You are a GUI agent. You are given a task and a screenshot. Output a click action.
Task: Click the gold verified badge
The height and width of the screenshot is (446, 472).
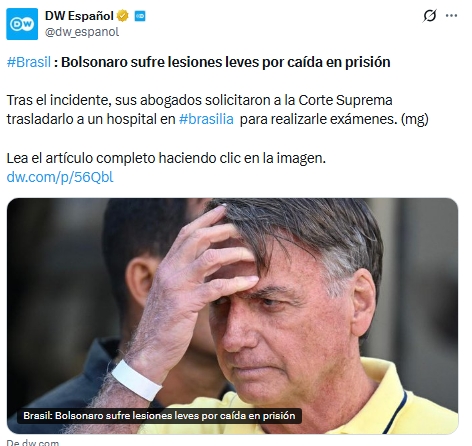point(123,16)
